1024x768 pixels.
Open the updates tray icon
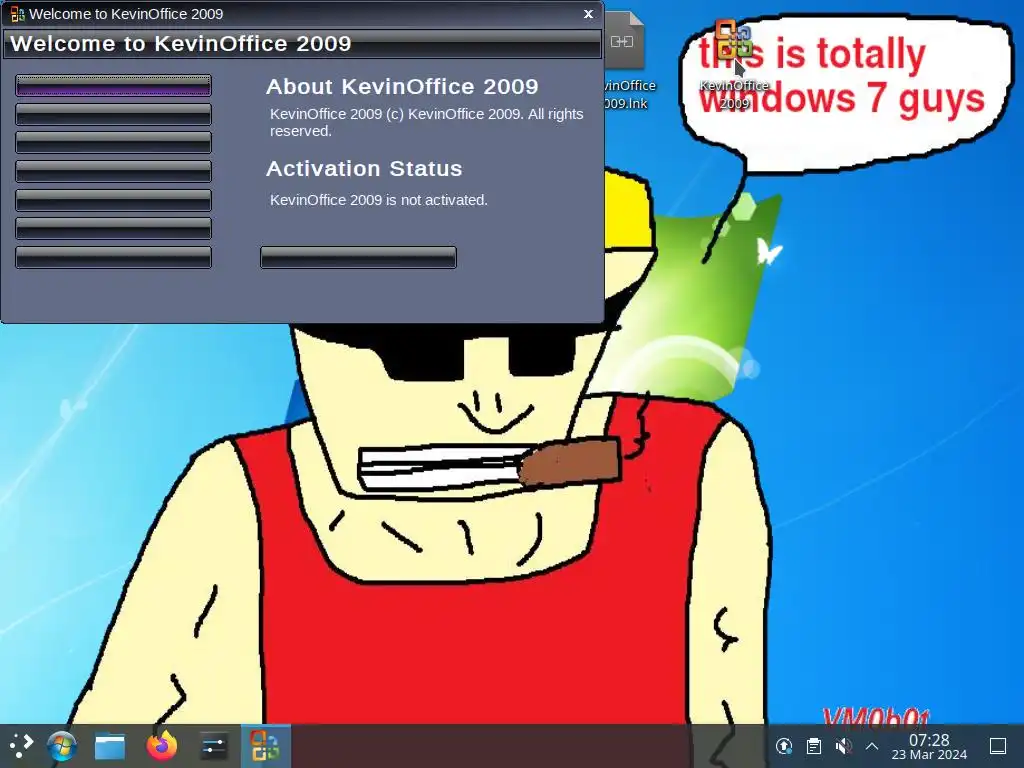pos(784,746)
